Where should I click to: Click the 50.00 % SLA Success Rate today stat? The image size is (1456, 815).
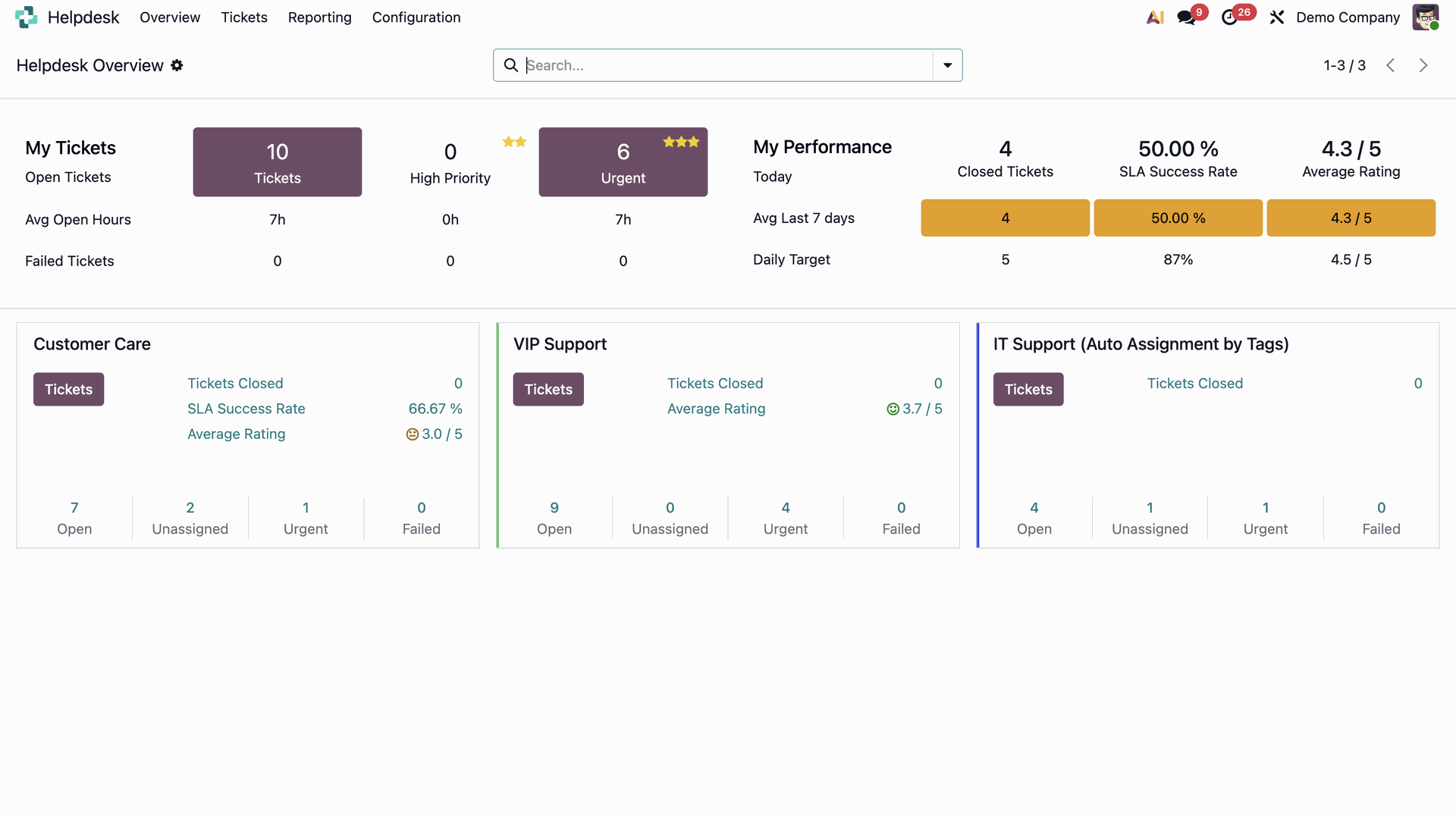1178,159
